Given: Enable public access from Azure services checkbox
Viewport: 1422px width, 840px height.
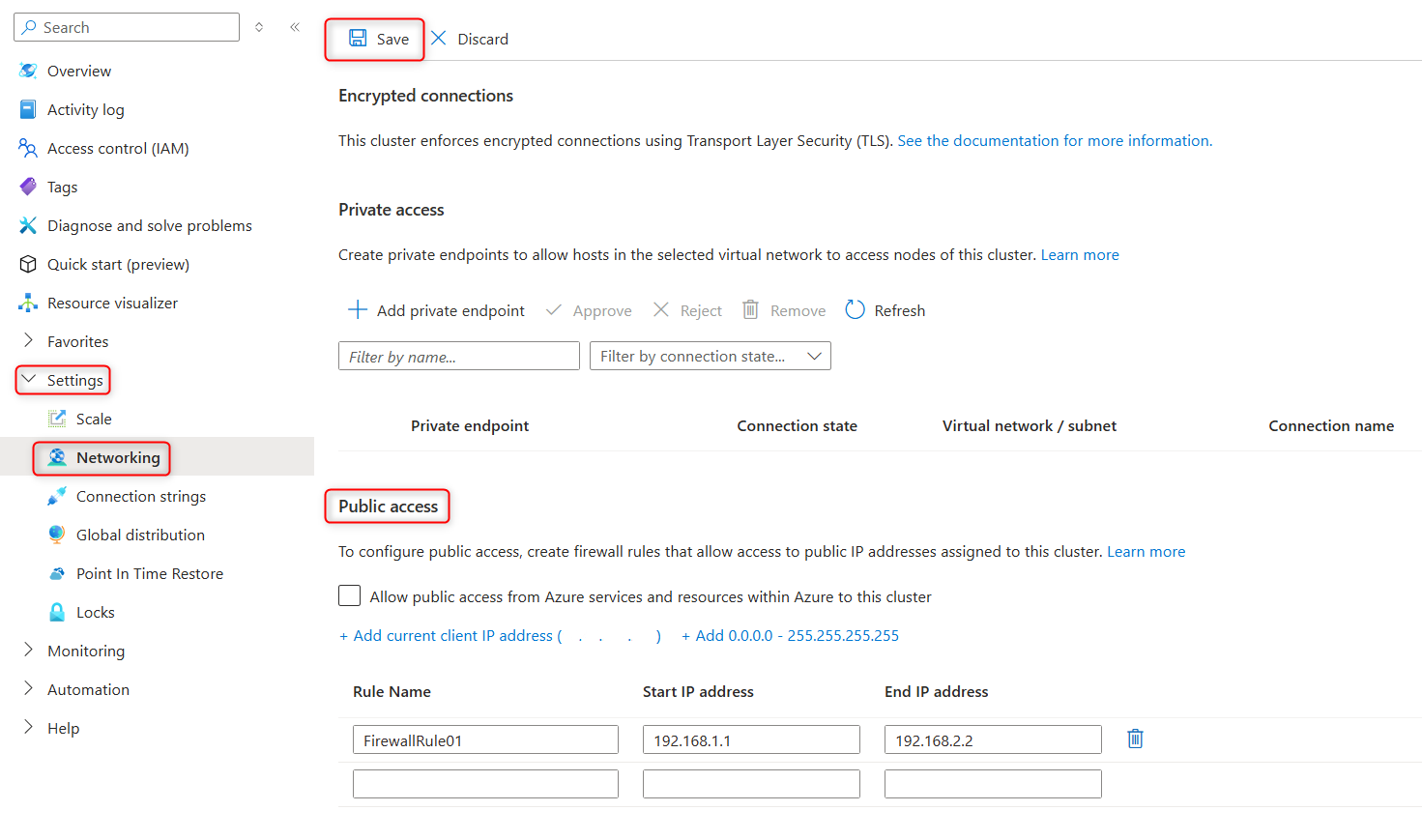Looking at the screenshot, I should (x=349, y=595).
